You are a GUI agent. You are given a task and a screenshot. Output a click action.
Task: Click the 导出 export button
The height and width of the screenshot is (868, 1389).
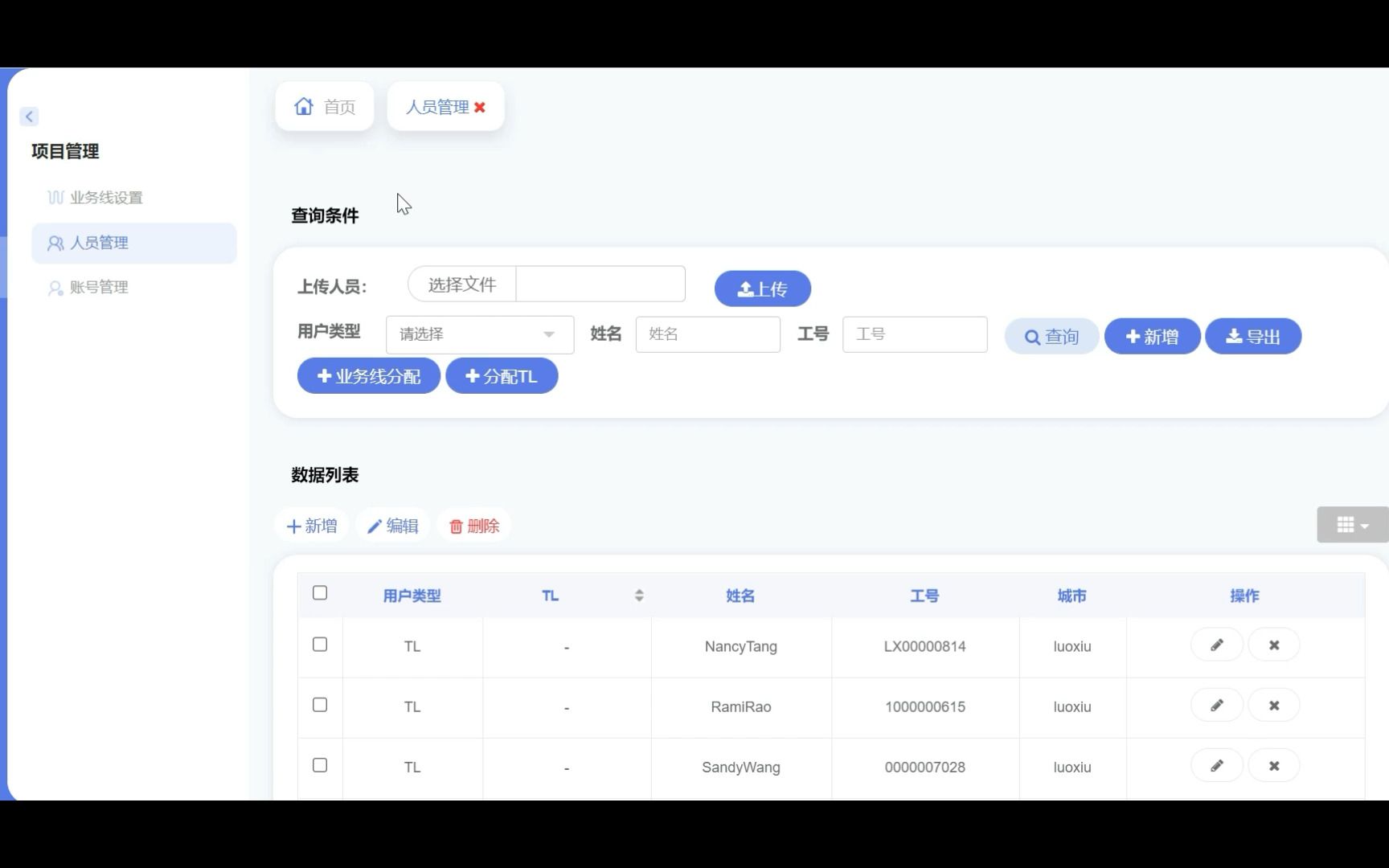click(x=1252, y=337)
